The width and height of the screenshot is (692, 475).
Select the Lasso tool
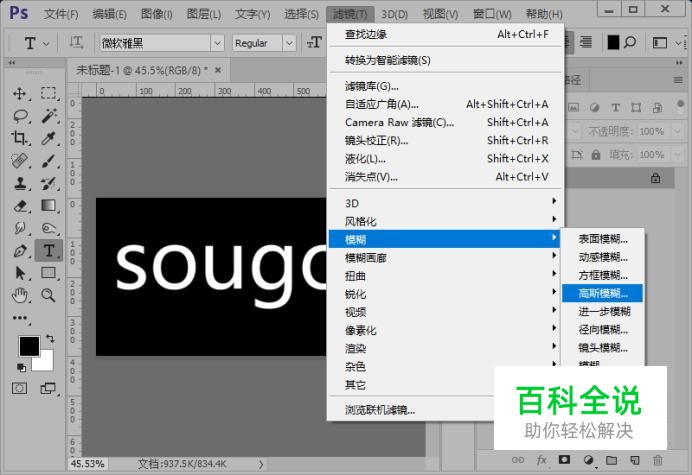20,116
